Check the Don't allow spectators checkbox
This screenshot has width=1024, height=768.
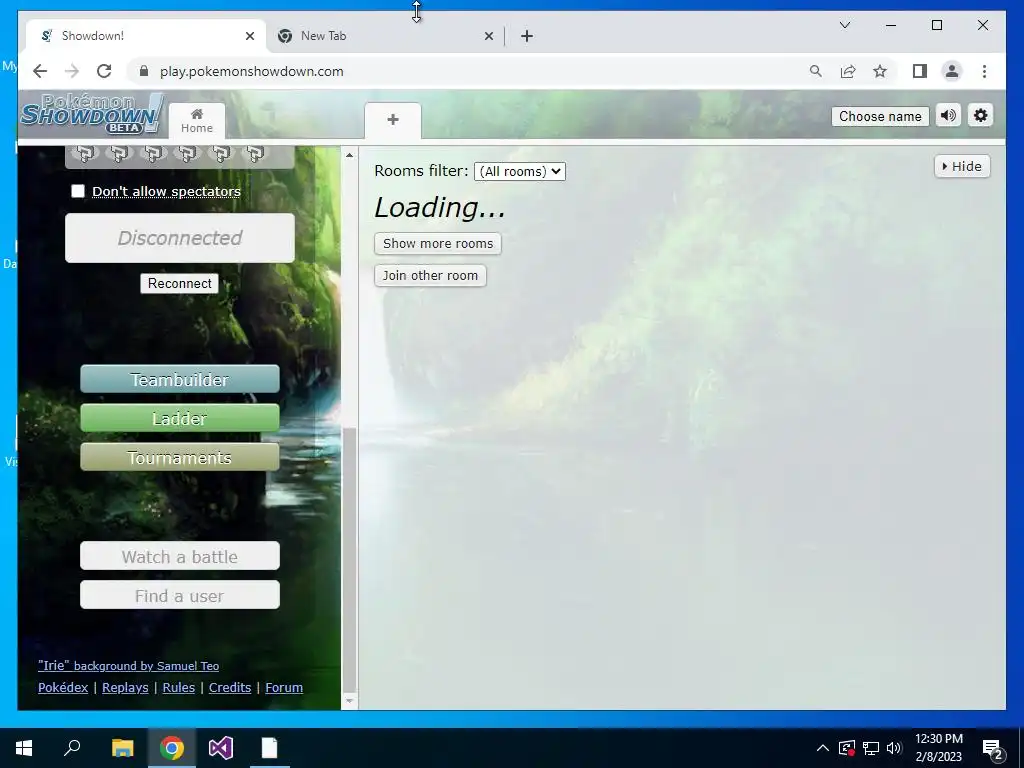[x=78, y=191]
